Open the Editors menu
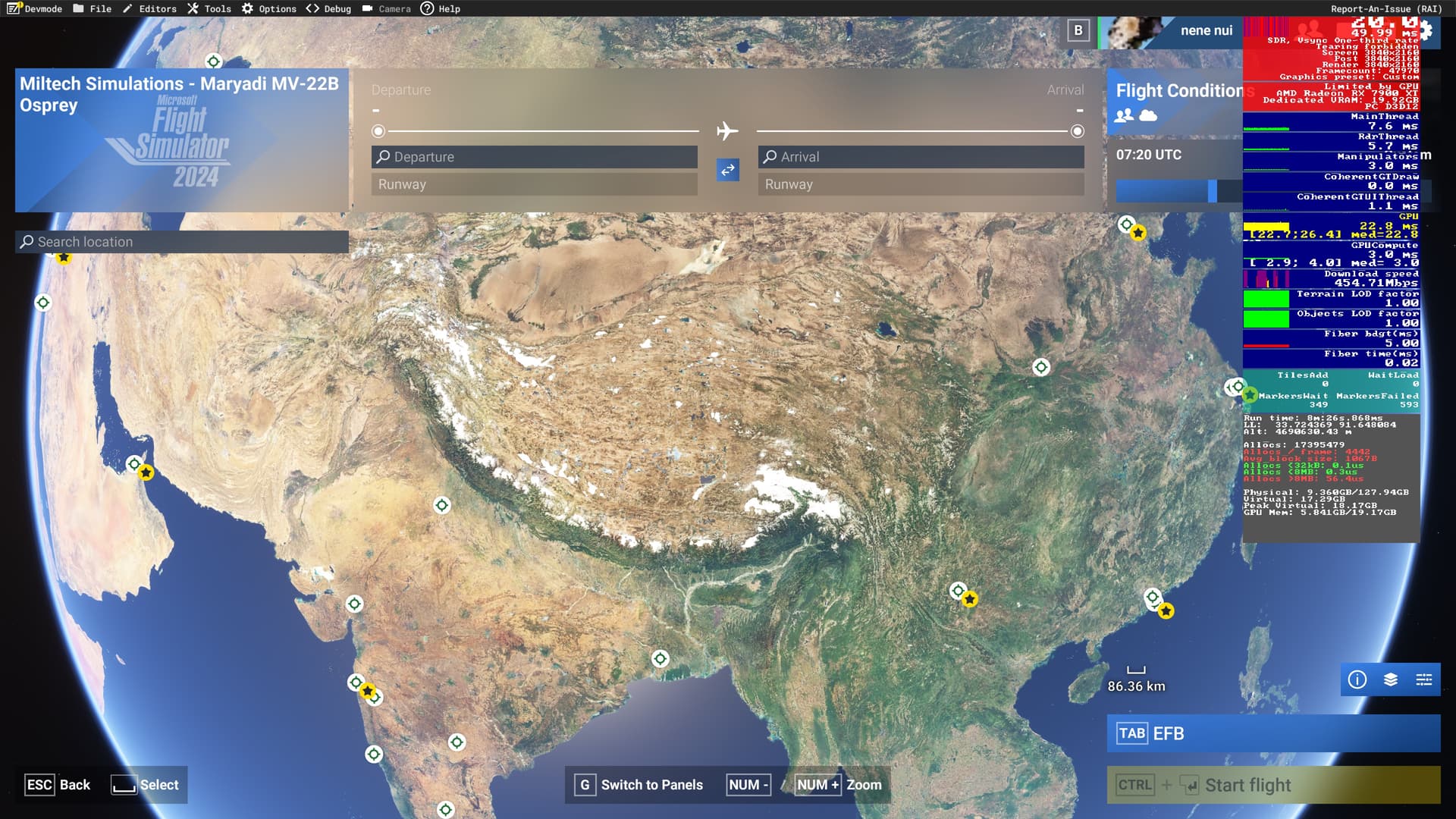Screen dimensions: 1456x819 point(149,8)
